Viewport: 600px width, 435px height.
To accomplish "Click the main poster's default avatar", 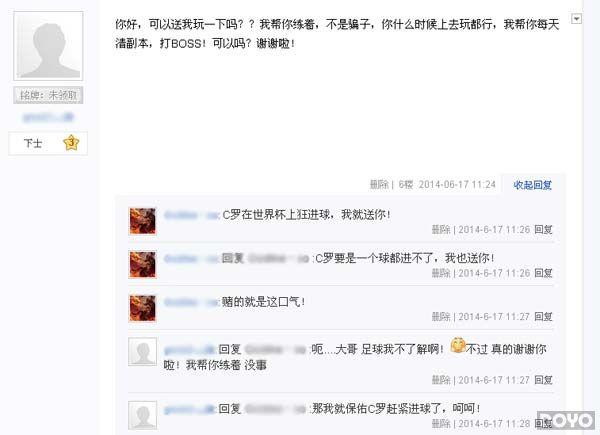I will click(x=48, y=46).
